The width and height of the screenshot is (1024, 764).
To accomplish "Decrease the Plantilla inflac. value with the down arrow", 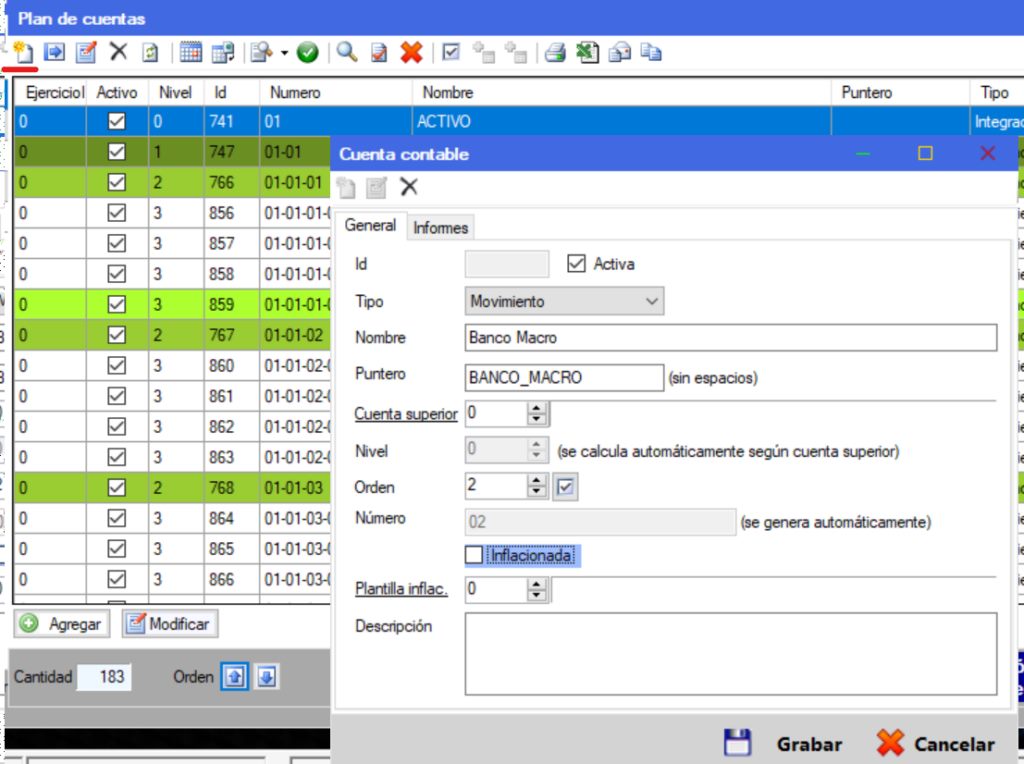I will point(536,595).
